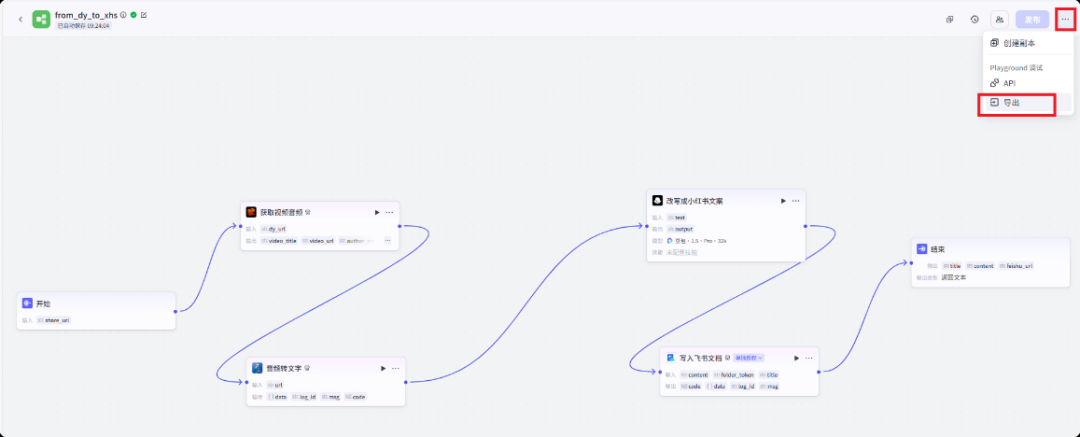Select 导出 from the menu
The image size is (1080, 437).
(x=1012, y=103)
